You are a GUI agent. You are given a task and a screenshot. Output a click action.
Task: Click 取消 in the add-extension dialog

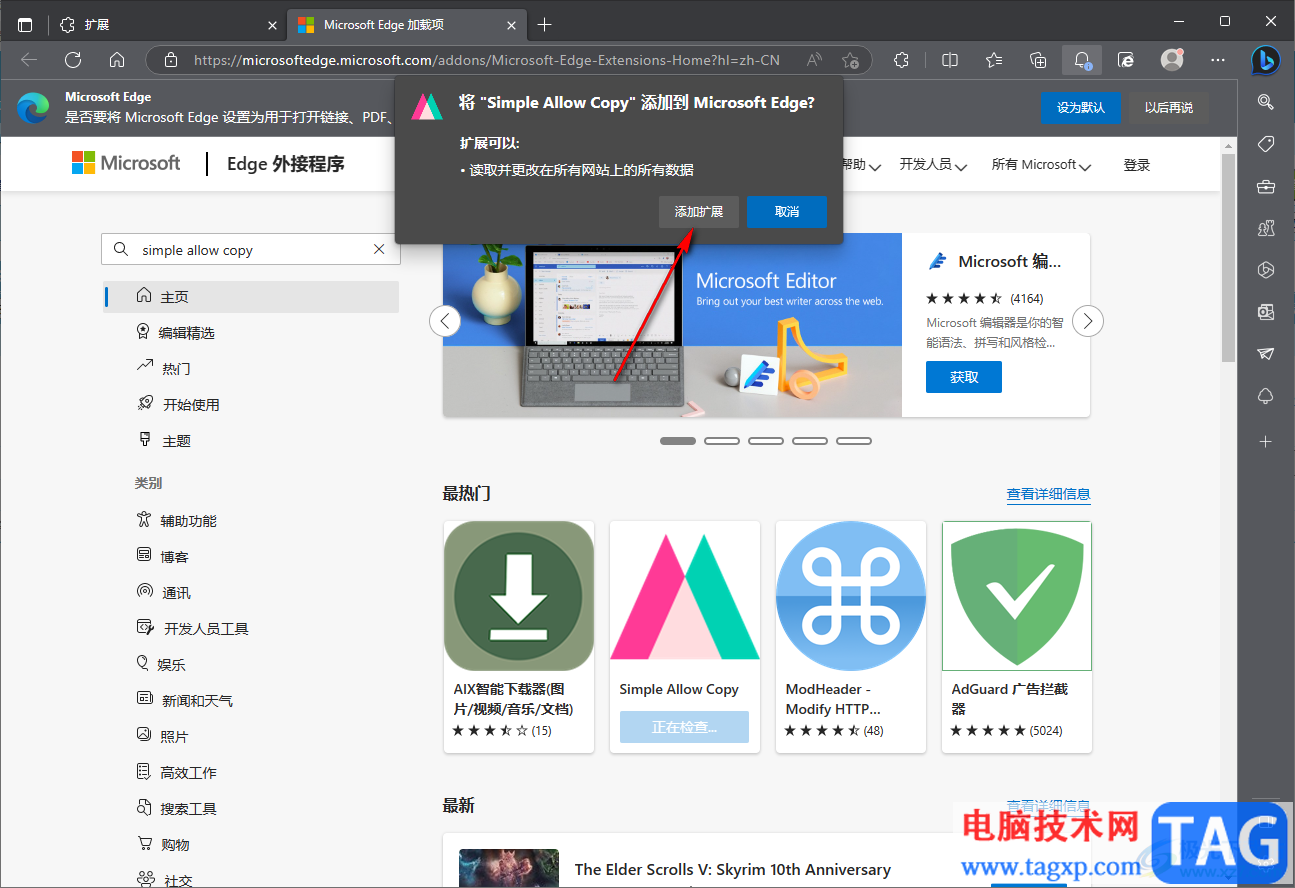point(787,212)
